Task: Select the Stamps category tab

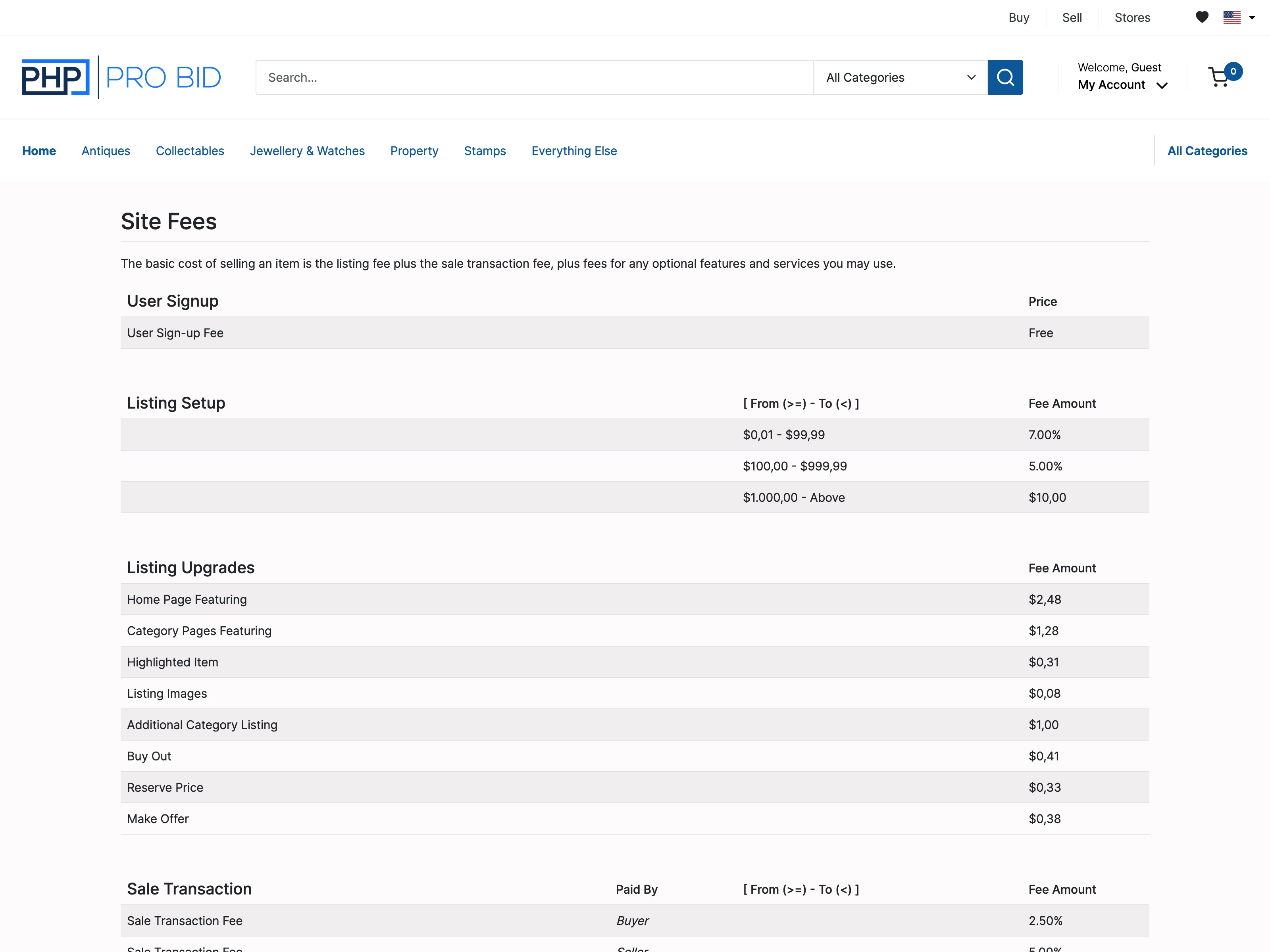Action: tap(485, 151)
